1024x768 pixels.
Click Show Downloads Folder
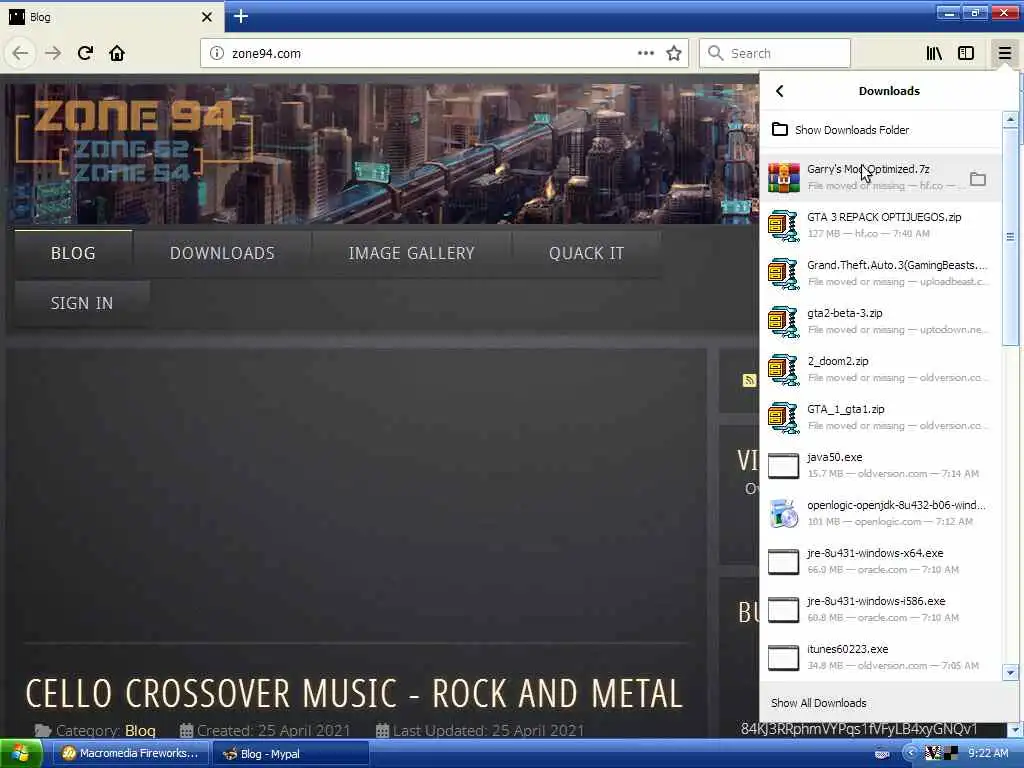coord(880,130)
